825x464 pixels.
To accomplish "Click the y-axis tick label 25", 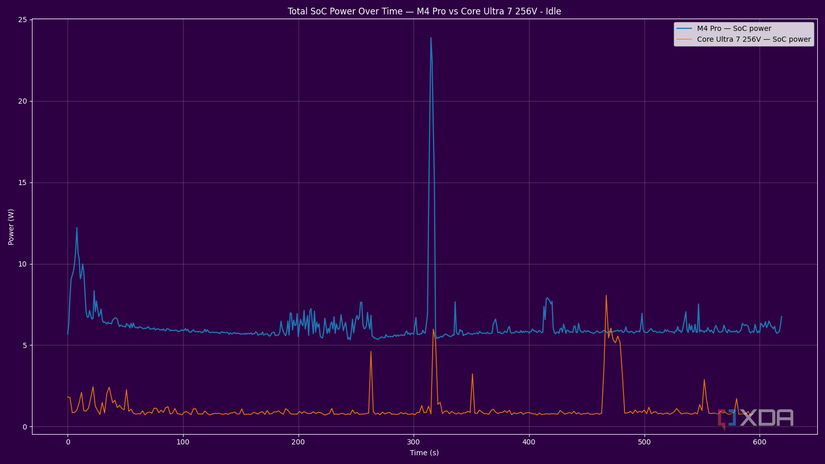I will (x=22, y=20).
